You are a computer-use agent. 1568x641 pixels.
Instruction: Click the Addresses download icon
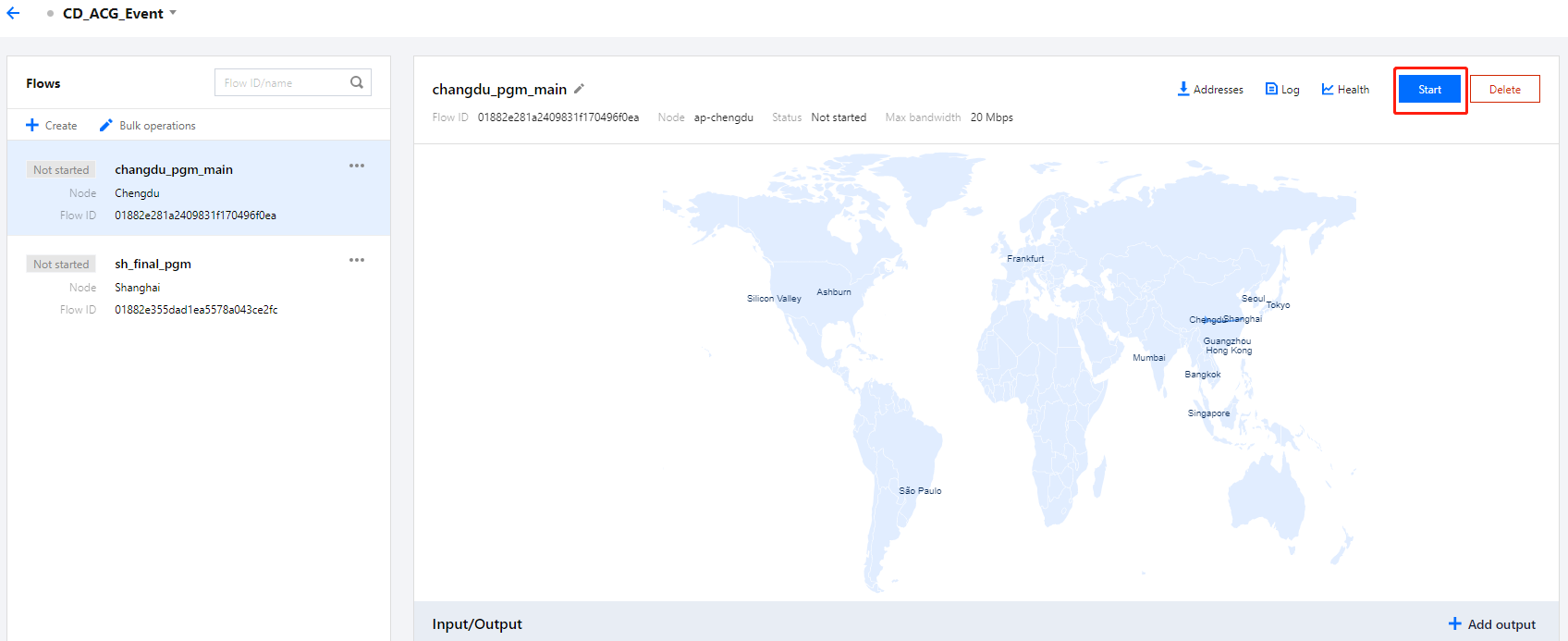(1183, 89)
